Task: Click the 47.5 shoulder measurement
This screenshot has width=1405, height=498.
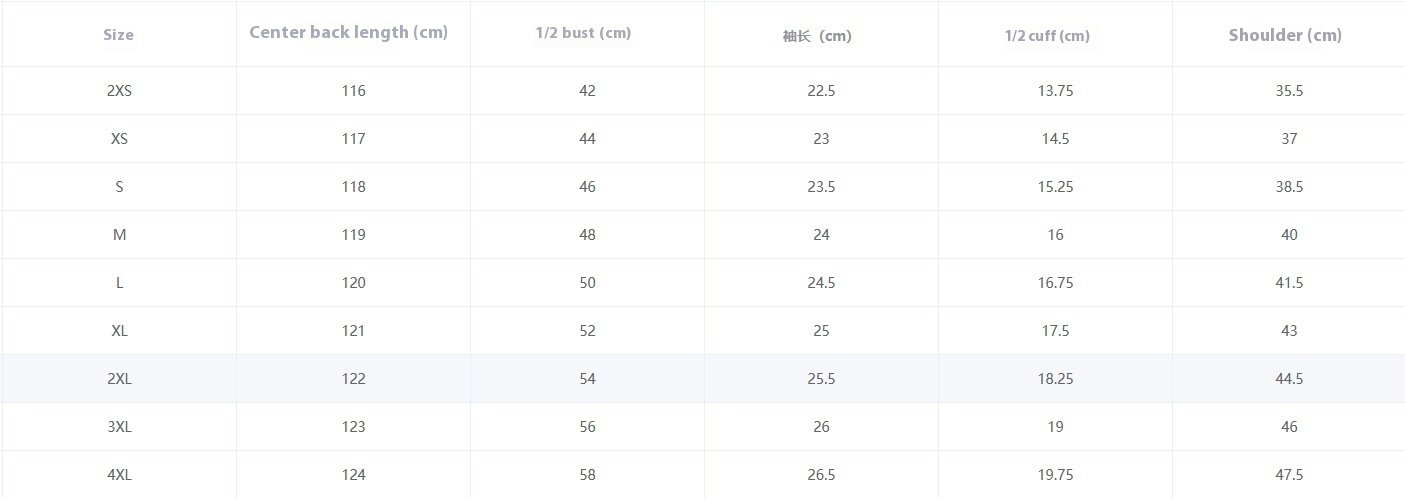Action: pos(1289,475)
